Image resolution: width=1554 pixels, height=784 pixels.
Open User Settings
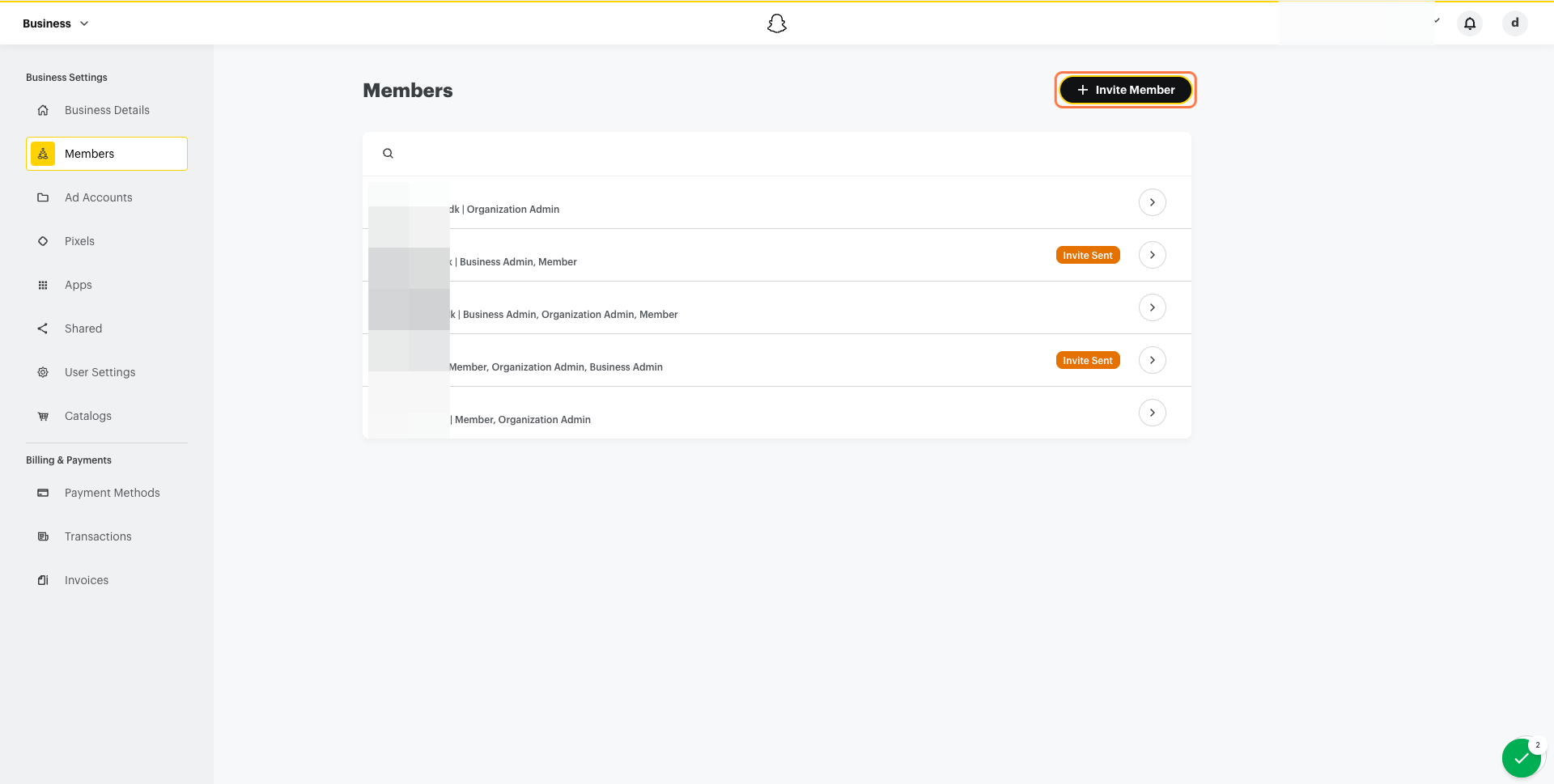[107, 372]
